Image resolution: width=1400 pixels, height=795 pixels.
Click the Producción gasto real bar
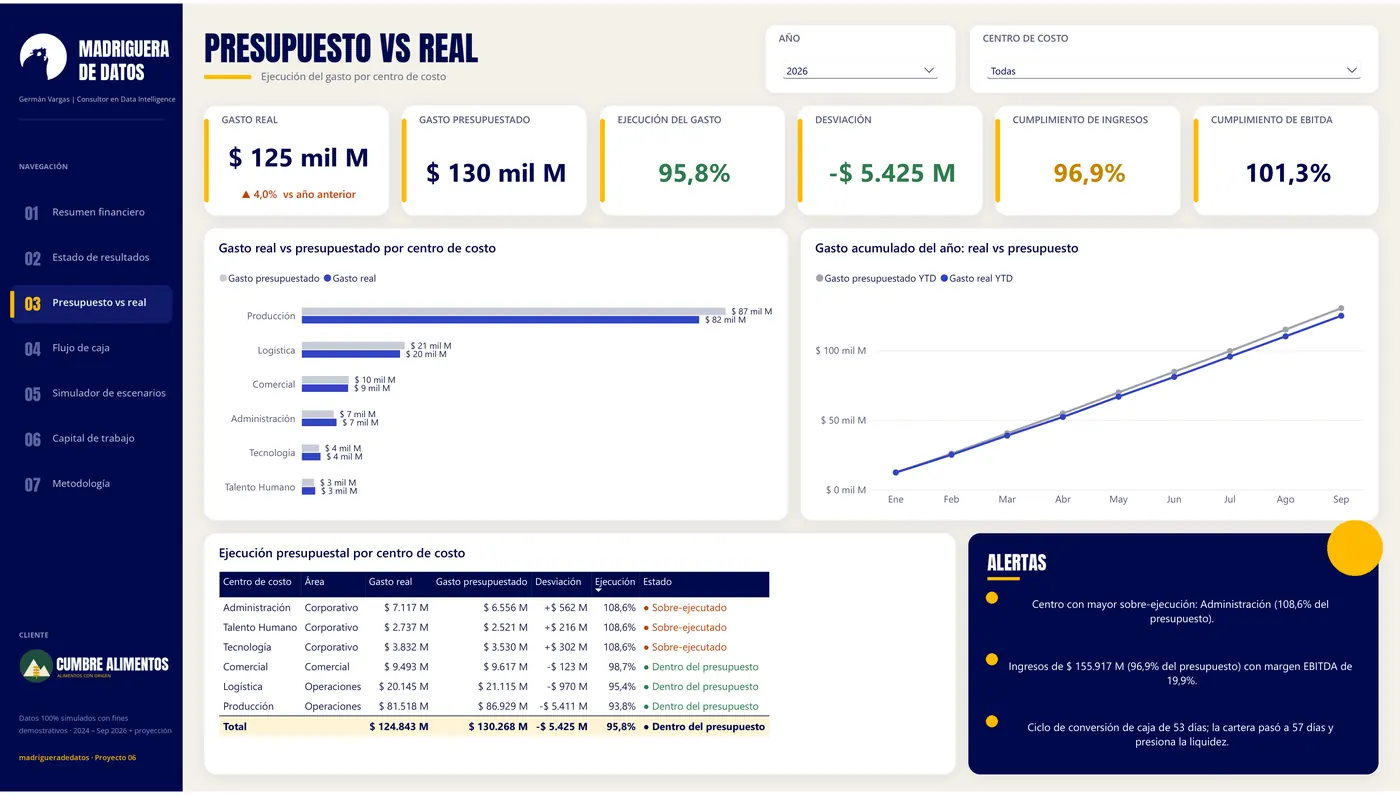[500, 320]
